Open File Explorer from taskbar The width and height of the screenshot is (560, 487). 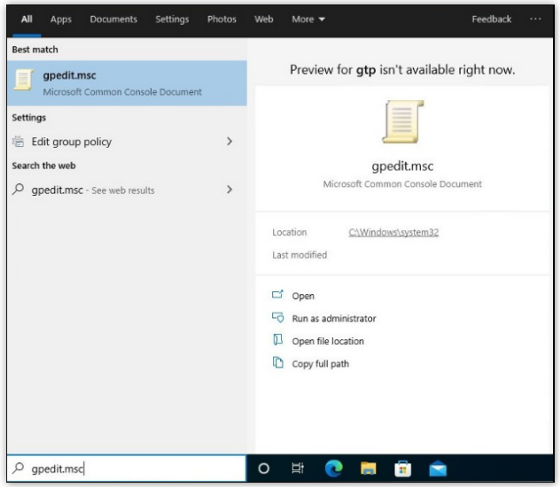[x=368, y=468]
